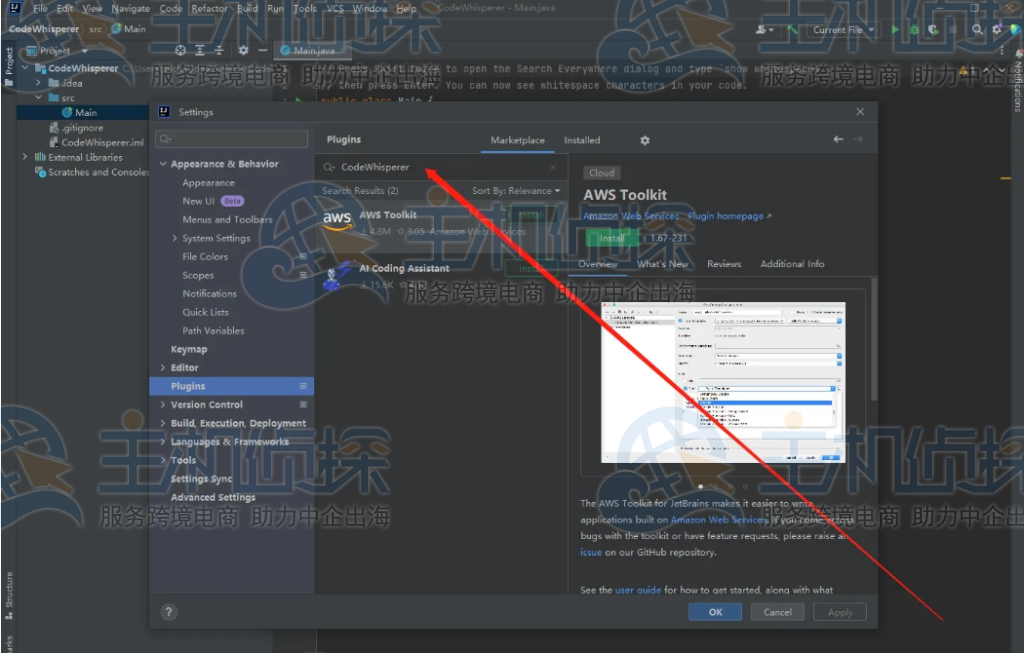This screenshot has height=653, width=1024.
Task: Expand Version Control settings group
Action: [x=163, y=405]
